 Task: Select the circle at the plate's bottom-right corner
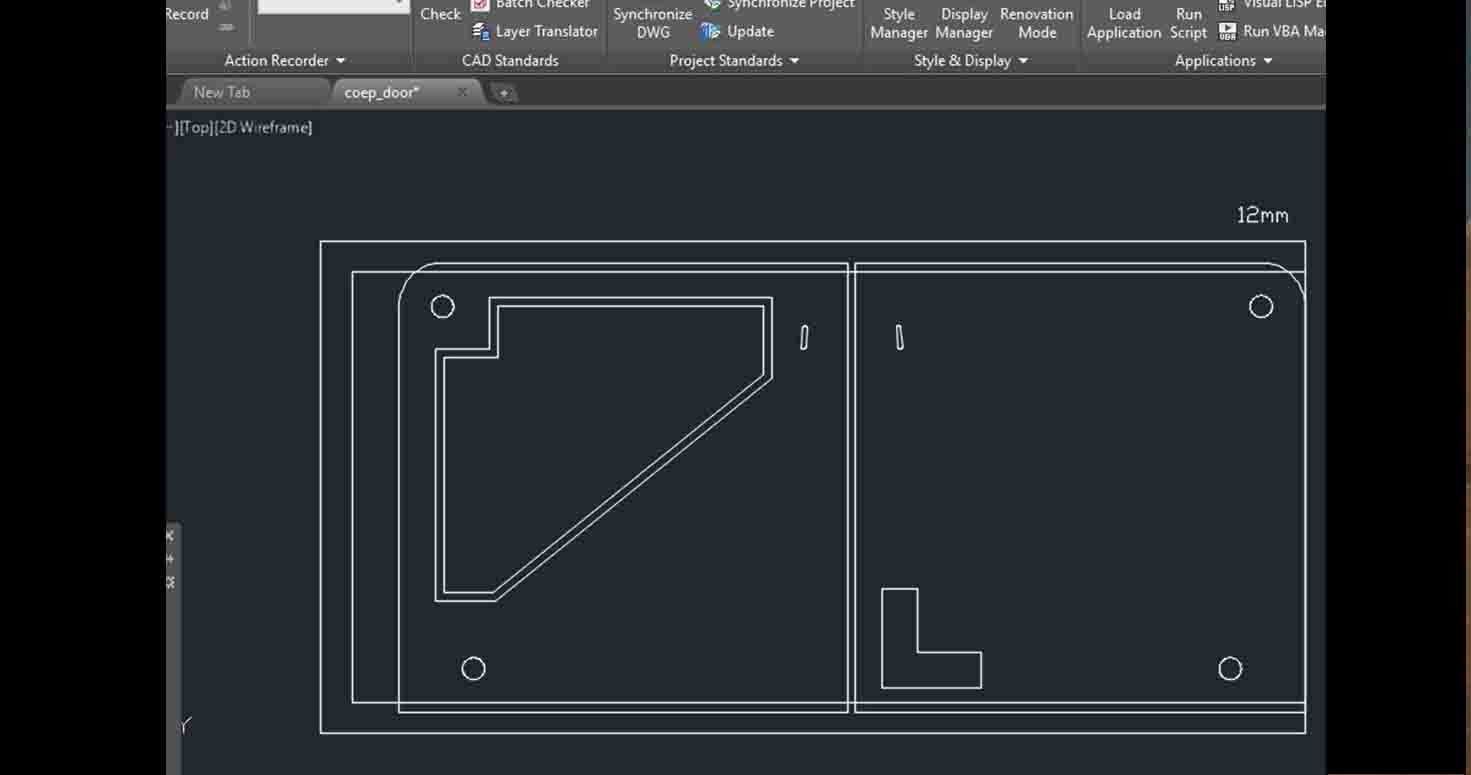1230,669
